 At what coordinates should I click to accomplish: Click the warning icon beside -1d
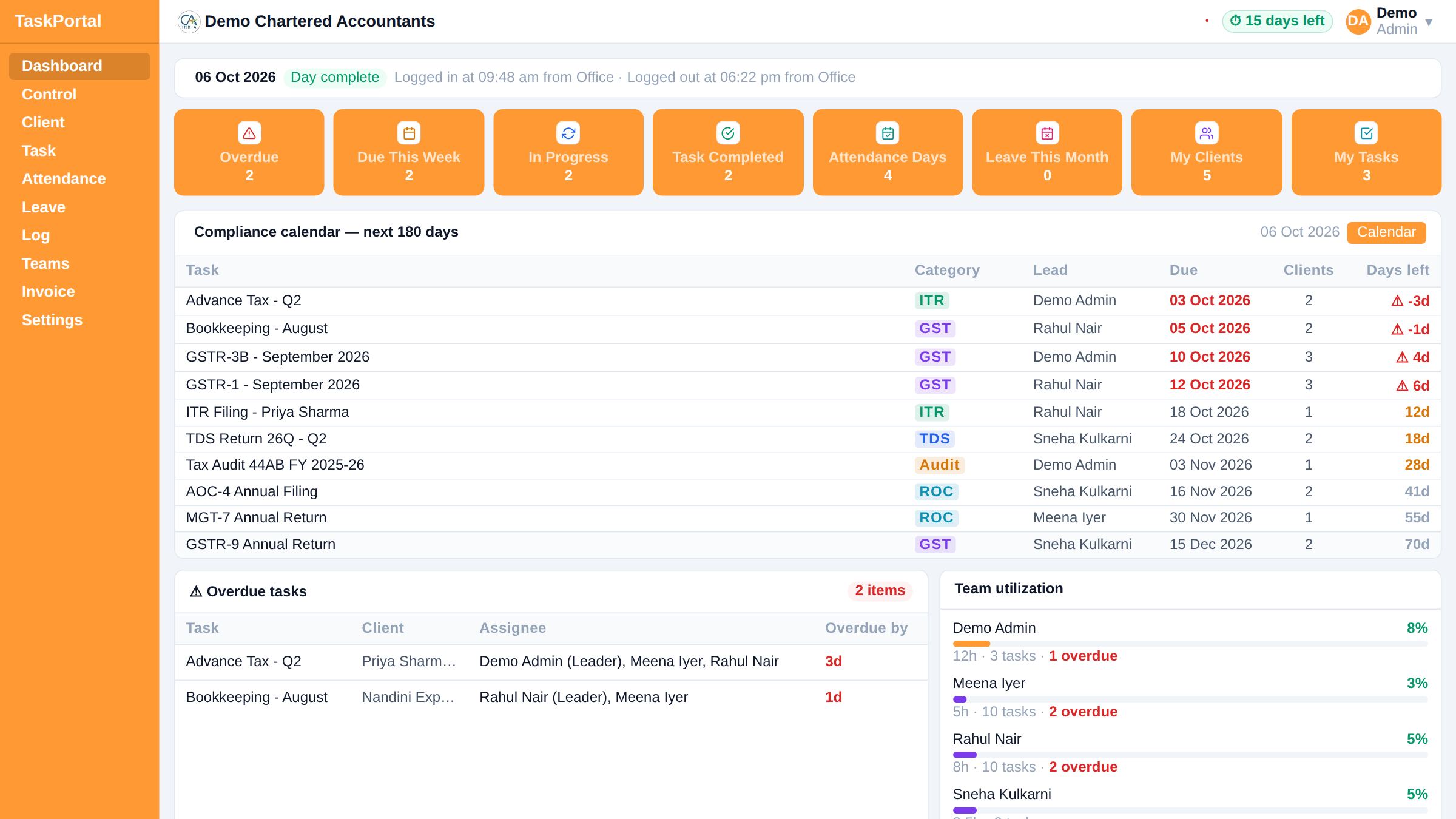[1397, 329]
